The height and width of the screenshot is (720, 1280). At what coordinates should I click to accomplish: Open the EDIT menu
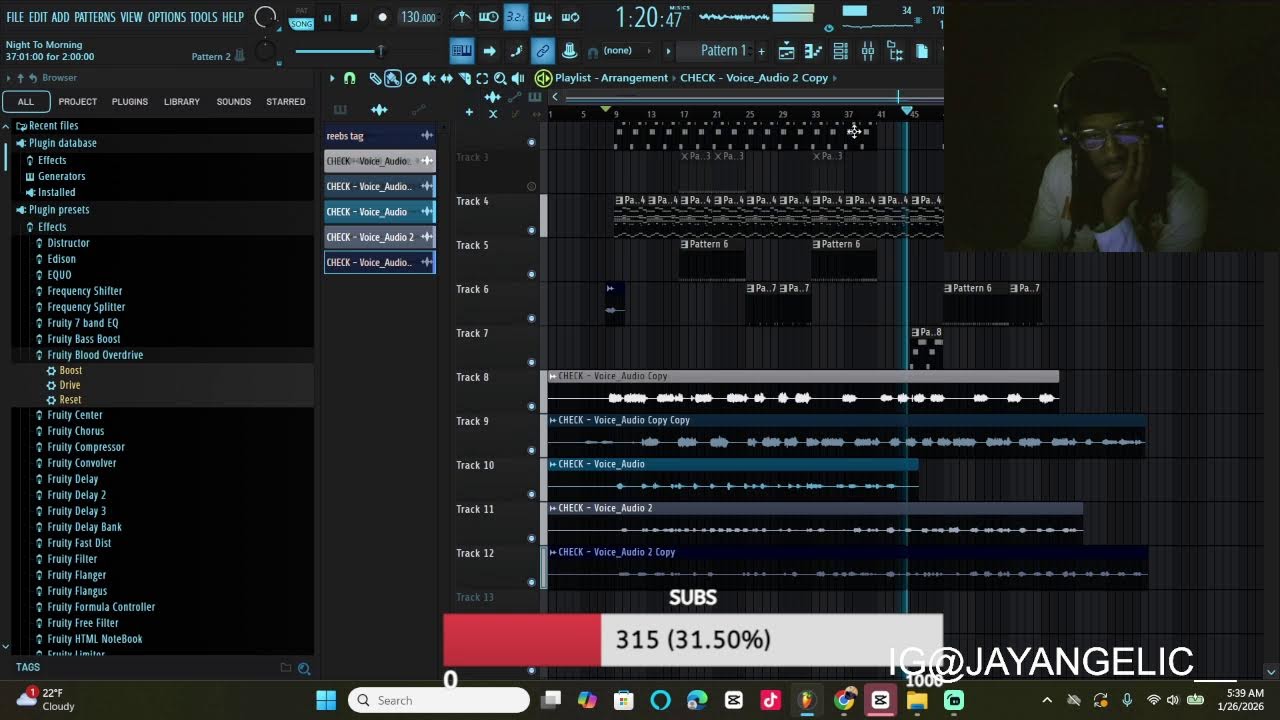click(38, 17)
